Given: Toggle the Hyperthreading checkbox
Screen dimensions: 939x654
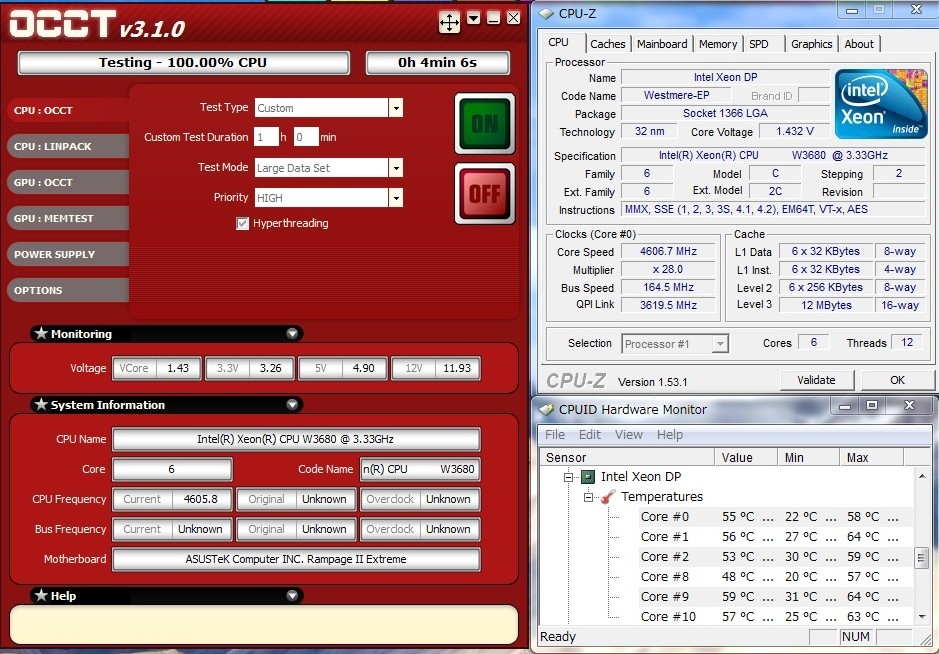Looking at the screenshot, I should coord(242,223).
